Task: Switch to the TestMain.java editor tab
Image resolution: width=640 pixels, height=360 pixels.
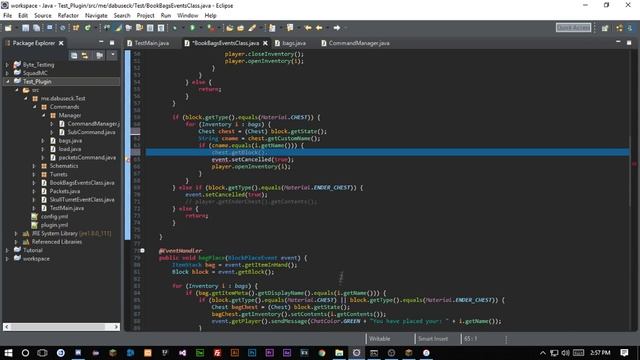Action: (x=148, y=43)
